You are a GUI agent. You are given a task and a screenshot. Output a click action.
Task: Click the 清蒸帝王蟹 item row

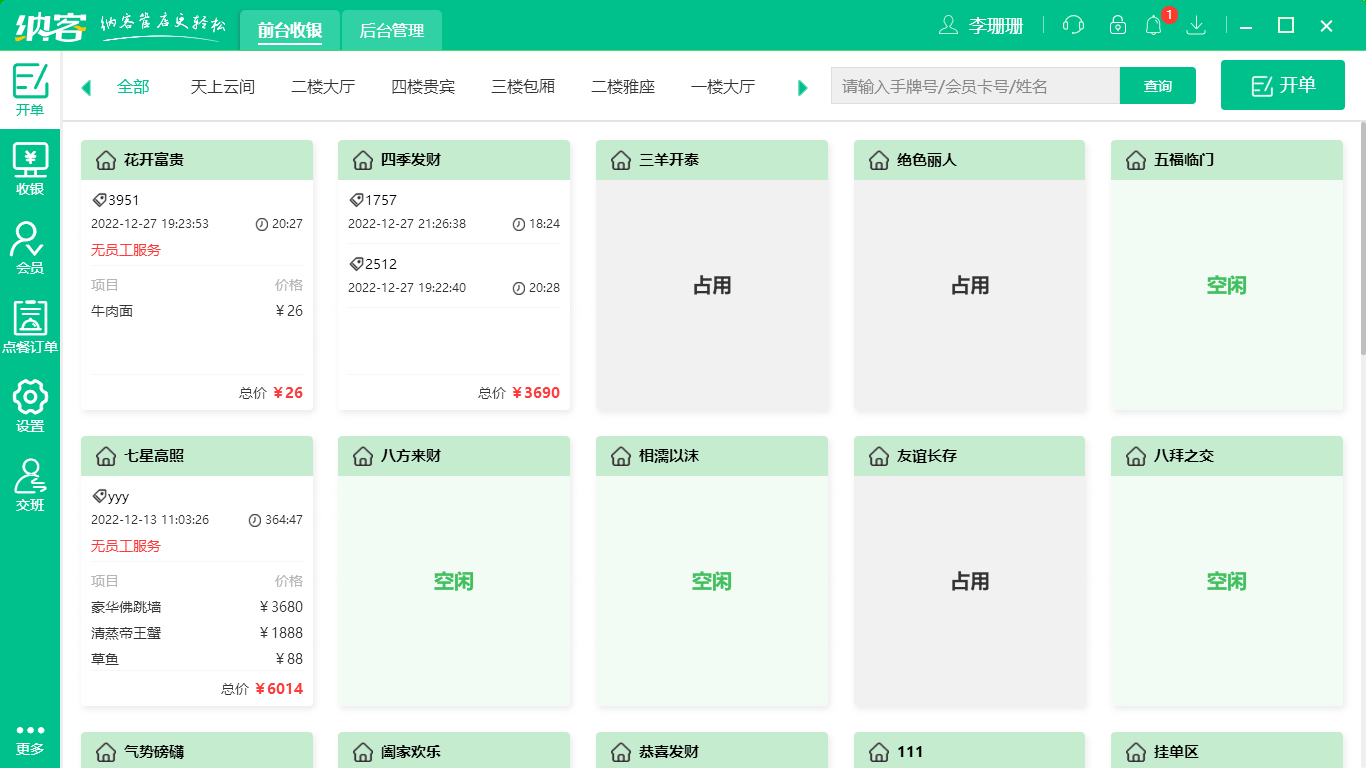pyautogui.click(x=197, y=633)
